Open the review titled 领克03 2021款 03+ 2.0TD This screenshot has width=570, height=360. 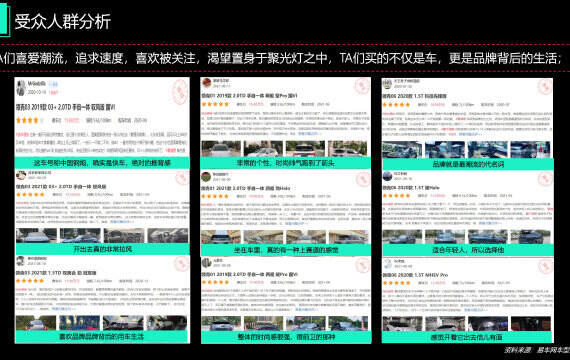pyautogui.click(x=61, y=187)
